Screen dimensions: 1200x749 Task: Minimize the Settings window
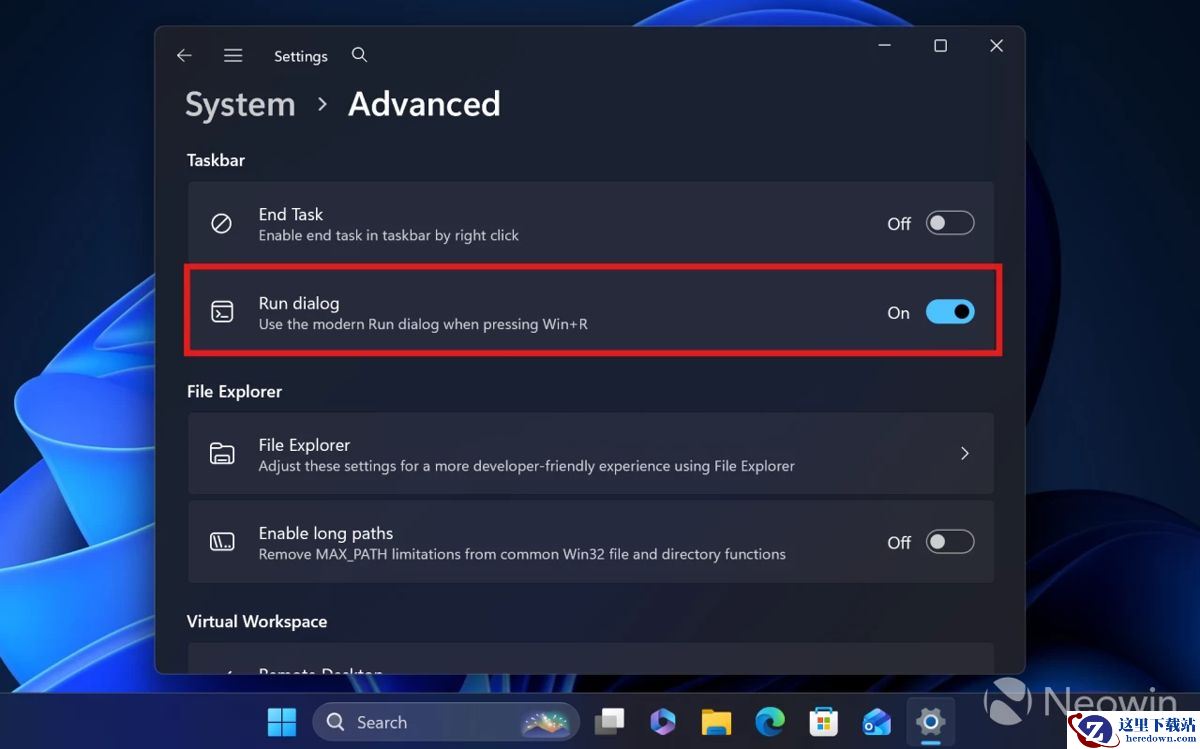click(884, 46)
